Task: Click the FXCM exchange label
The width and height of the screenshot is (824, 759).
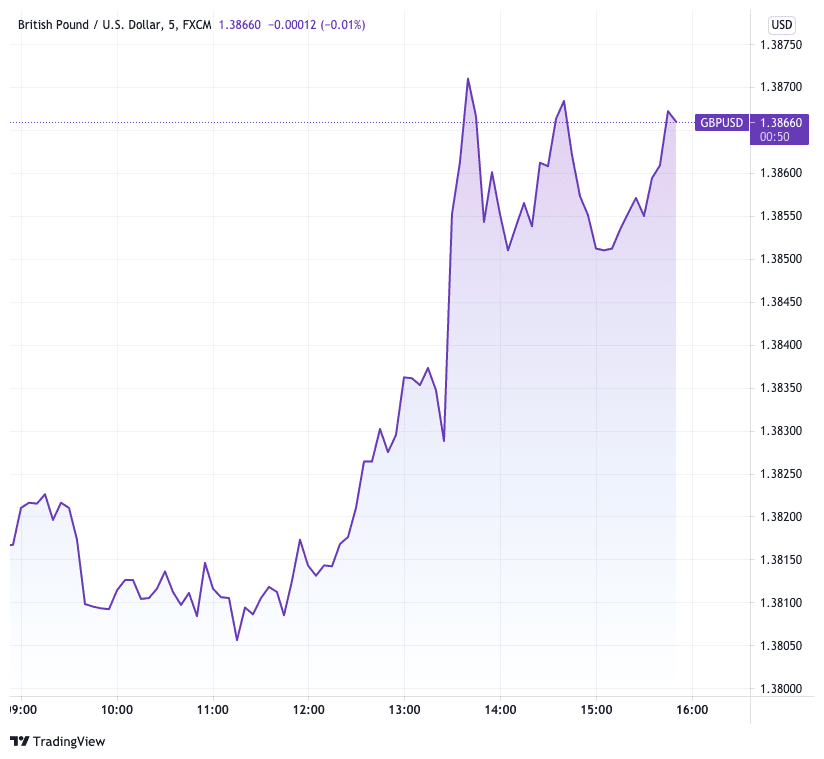Action: (196, 24)
